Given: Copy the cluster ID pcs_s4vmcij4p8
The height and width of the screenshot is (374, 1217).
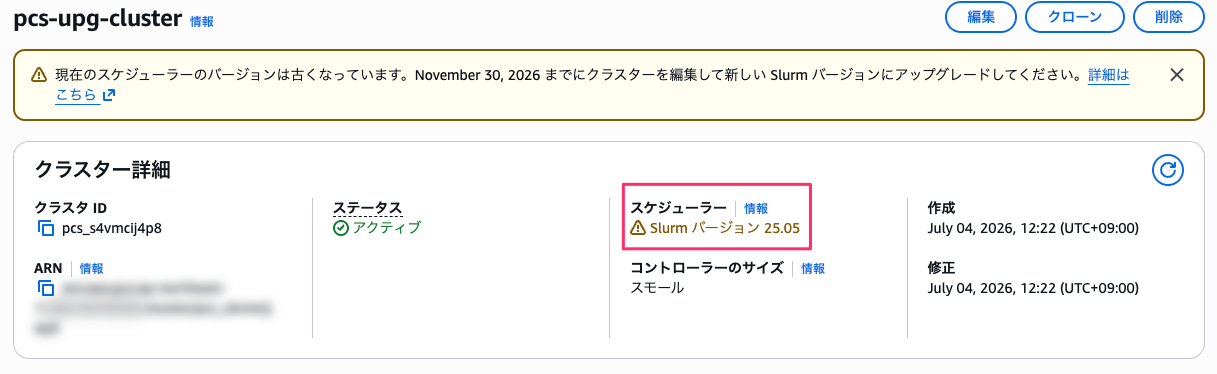Looking at the screenshot, I should [x=45, y=228].
